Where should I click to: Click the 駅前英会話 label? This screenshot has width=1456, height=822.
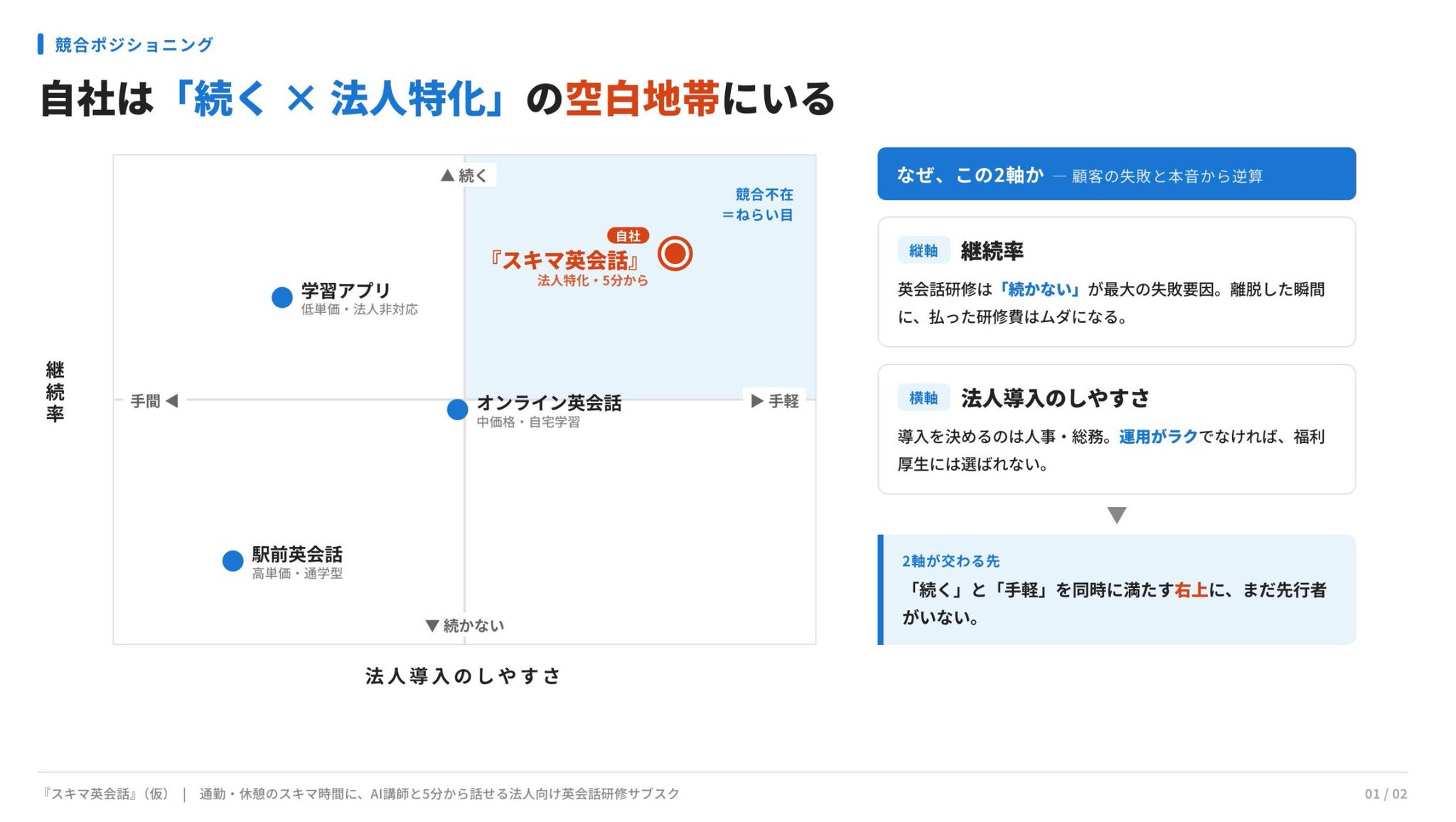point(297,554)
